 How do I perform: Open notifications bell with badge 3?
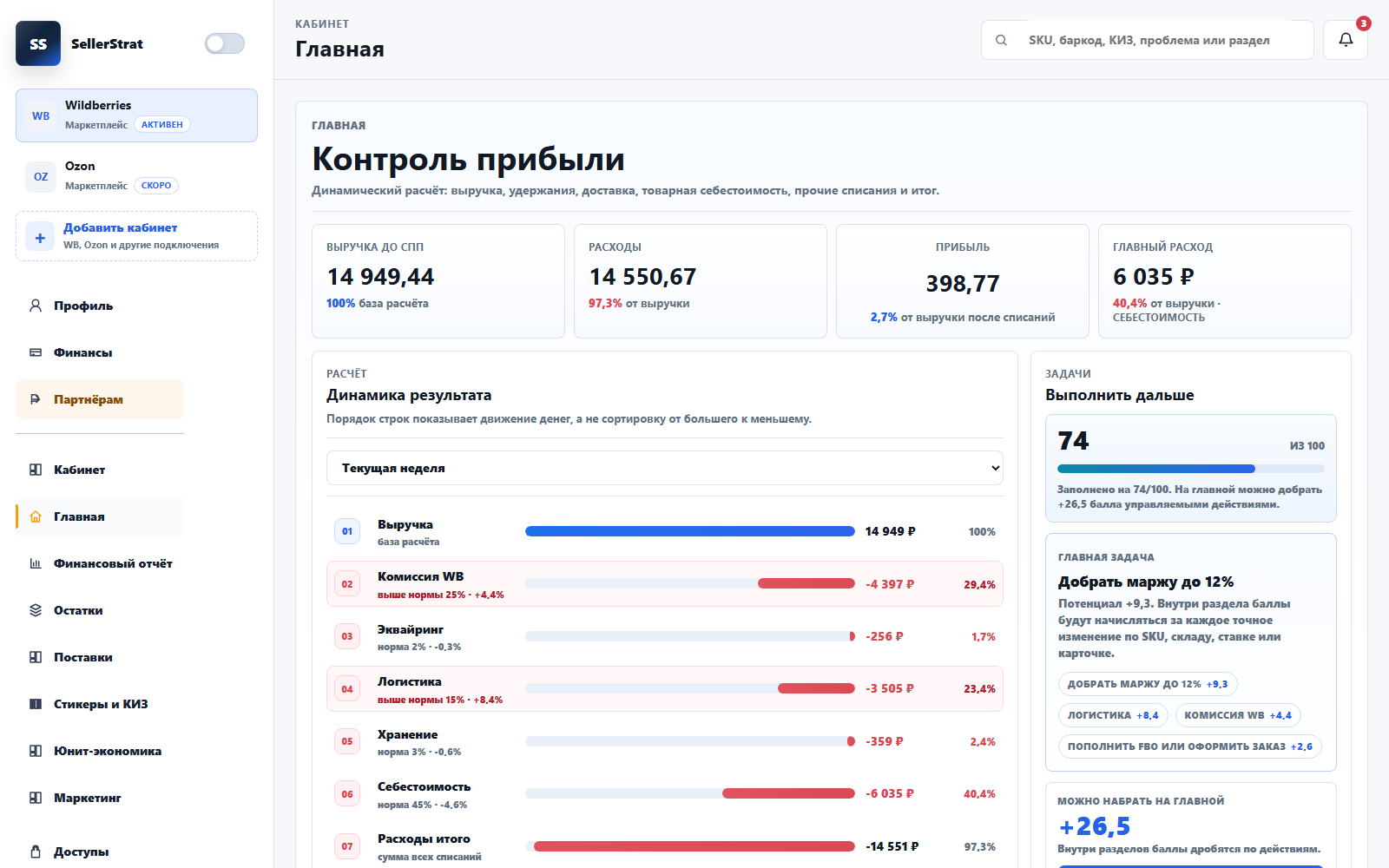tap(1346, 40)
